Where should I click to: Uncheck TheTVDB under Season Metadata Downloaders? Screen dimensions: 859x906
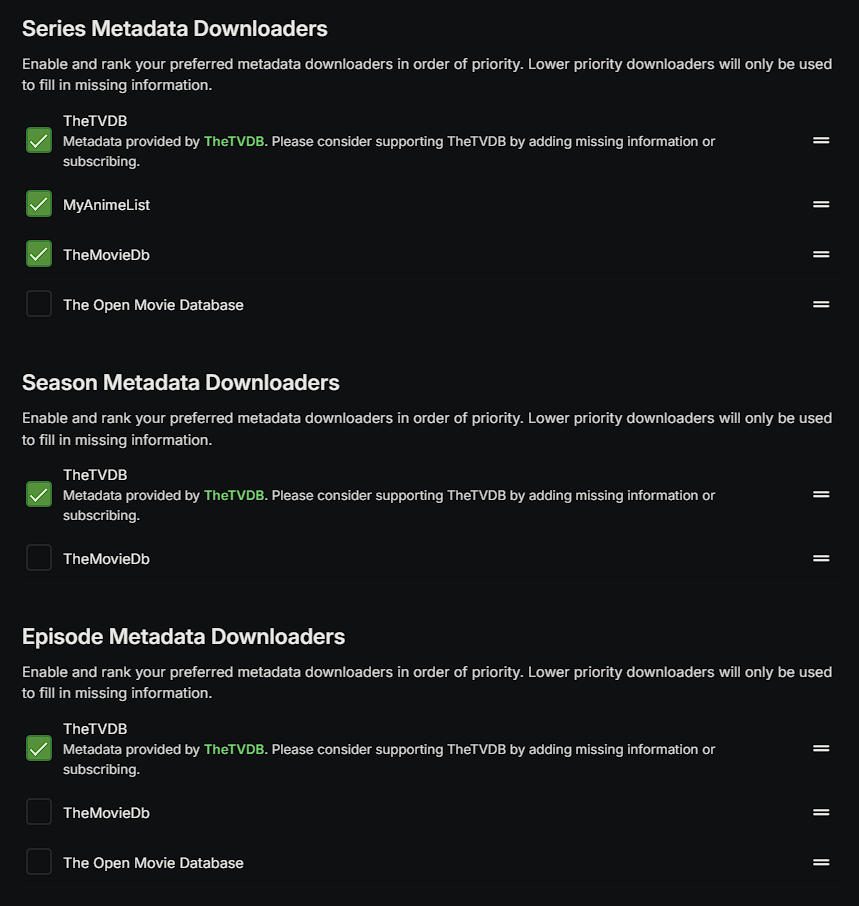tap(39, 494)
